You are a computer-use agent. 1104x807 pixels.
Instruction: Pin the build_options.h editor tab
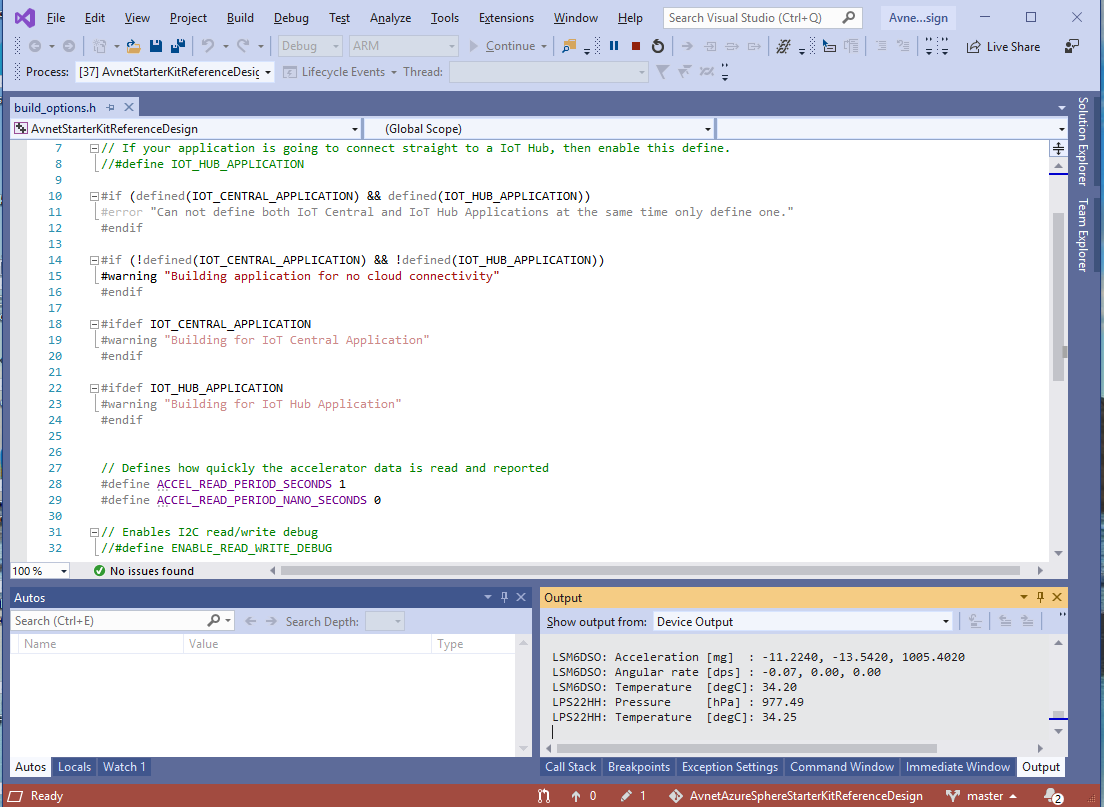click(x=111, y=108)
